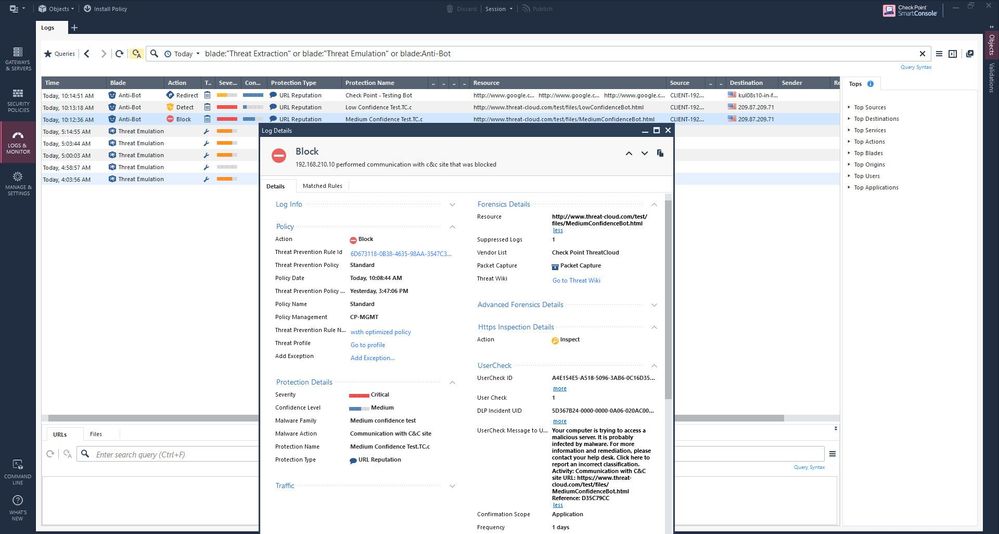This screenshot has width=999, height=534.
Task: Expand the Log Info section
Action: click(452, 204)
